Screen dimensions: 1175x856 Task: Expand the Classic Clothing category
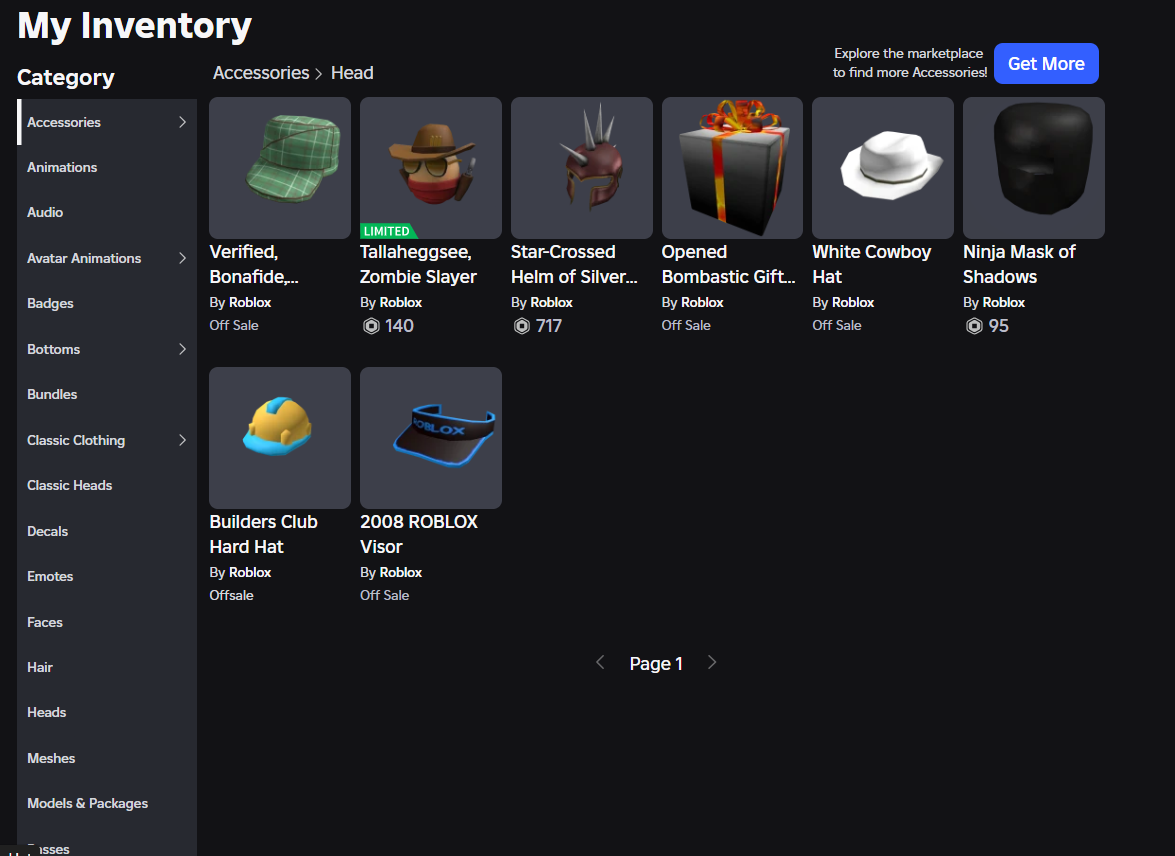point(182,440)
